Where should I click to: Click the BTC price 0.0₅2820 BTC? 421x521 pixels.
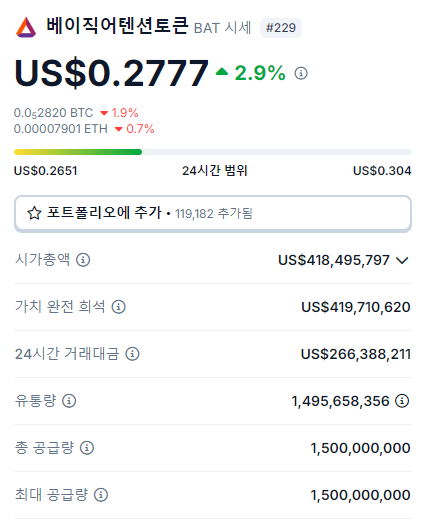[x=53, y=113]
